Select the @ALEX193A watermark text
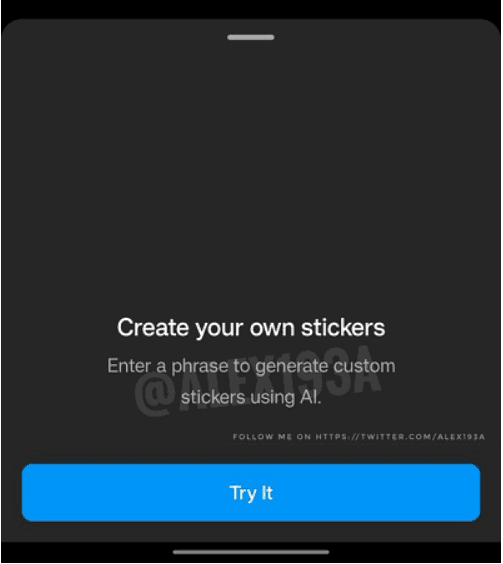Viewport: 503px width, 564px height. click(x=257, y=381)
